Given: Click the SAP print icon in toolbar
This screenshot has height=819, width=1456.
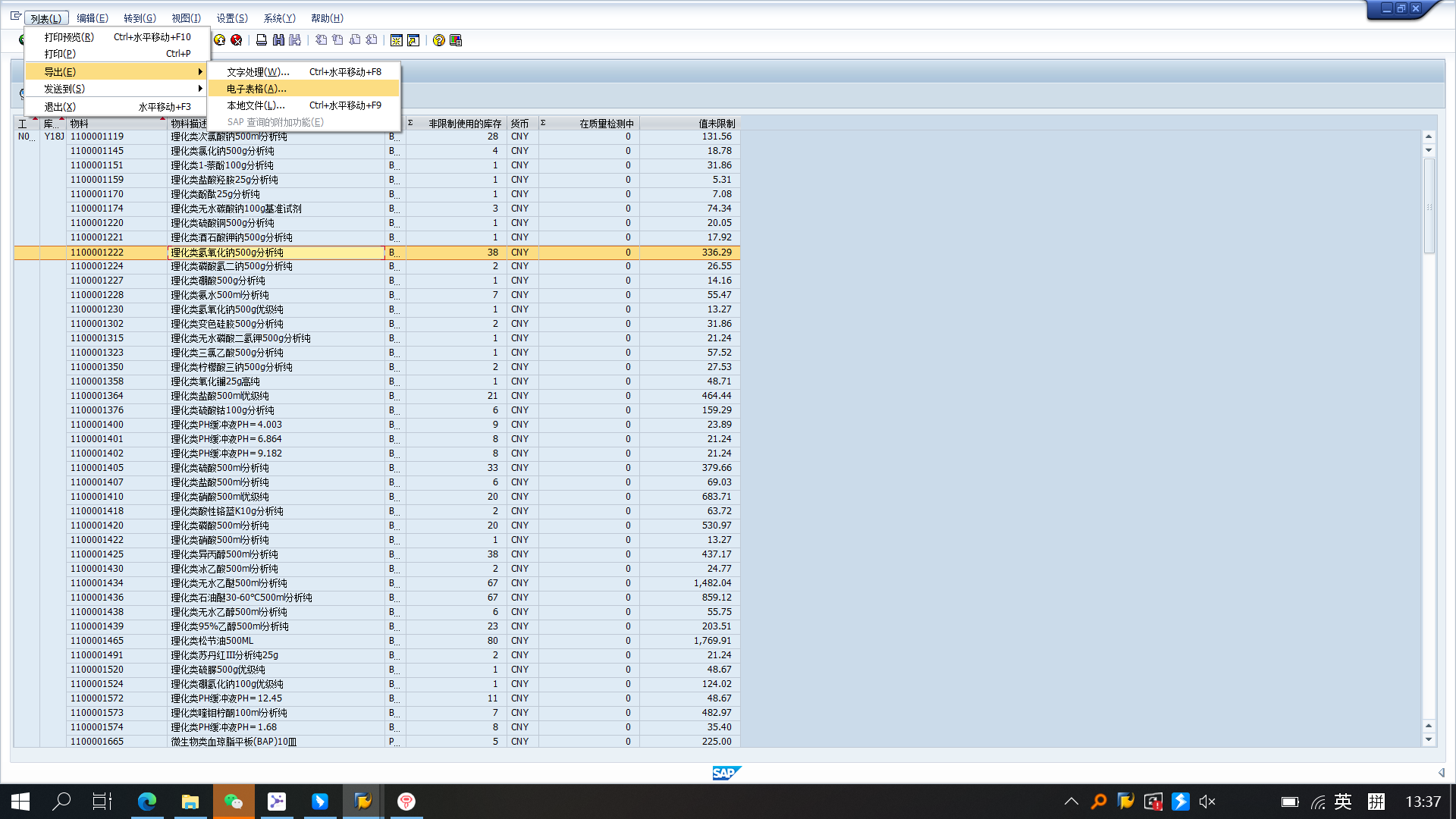Looking at the screenshot, I should (262, 40).
